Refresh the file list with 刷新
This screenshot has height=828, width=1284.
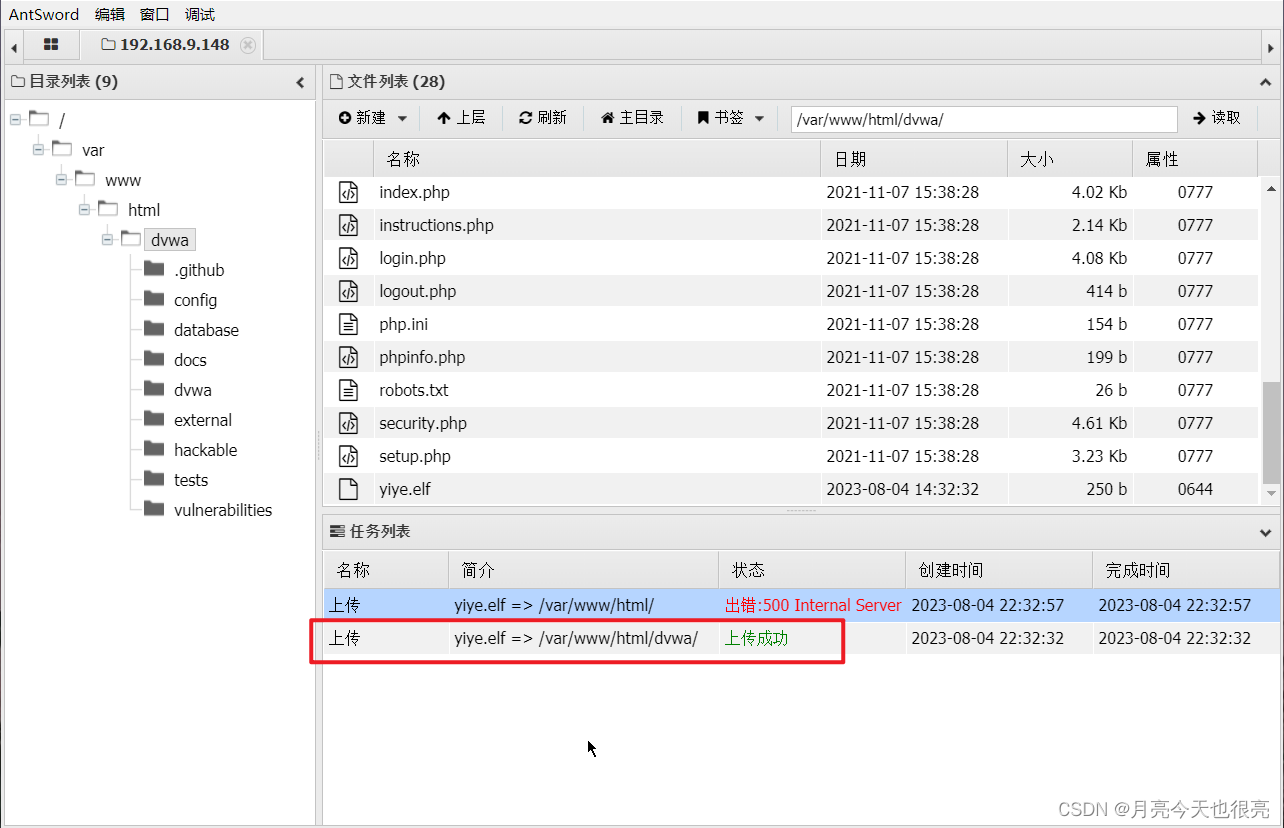542,118
